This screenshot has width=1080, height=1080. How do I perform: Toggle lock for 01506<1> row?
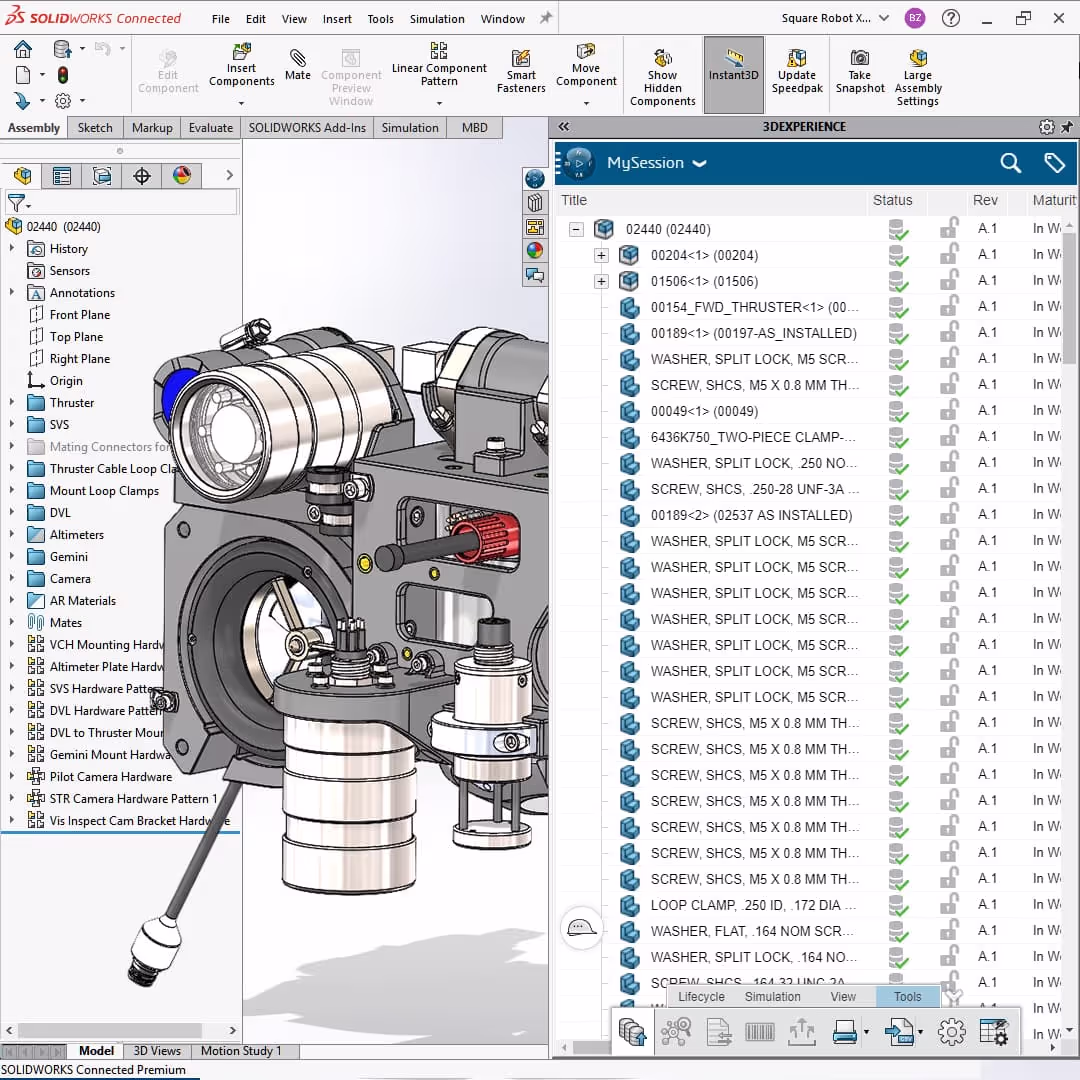949,280
